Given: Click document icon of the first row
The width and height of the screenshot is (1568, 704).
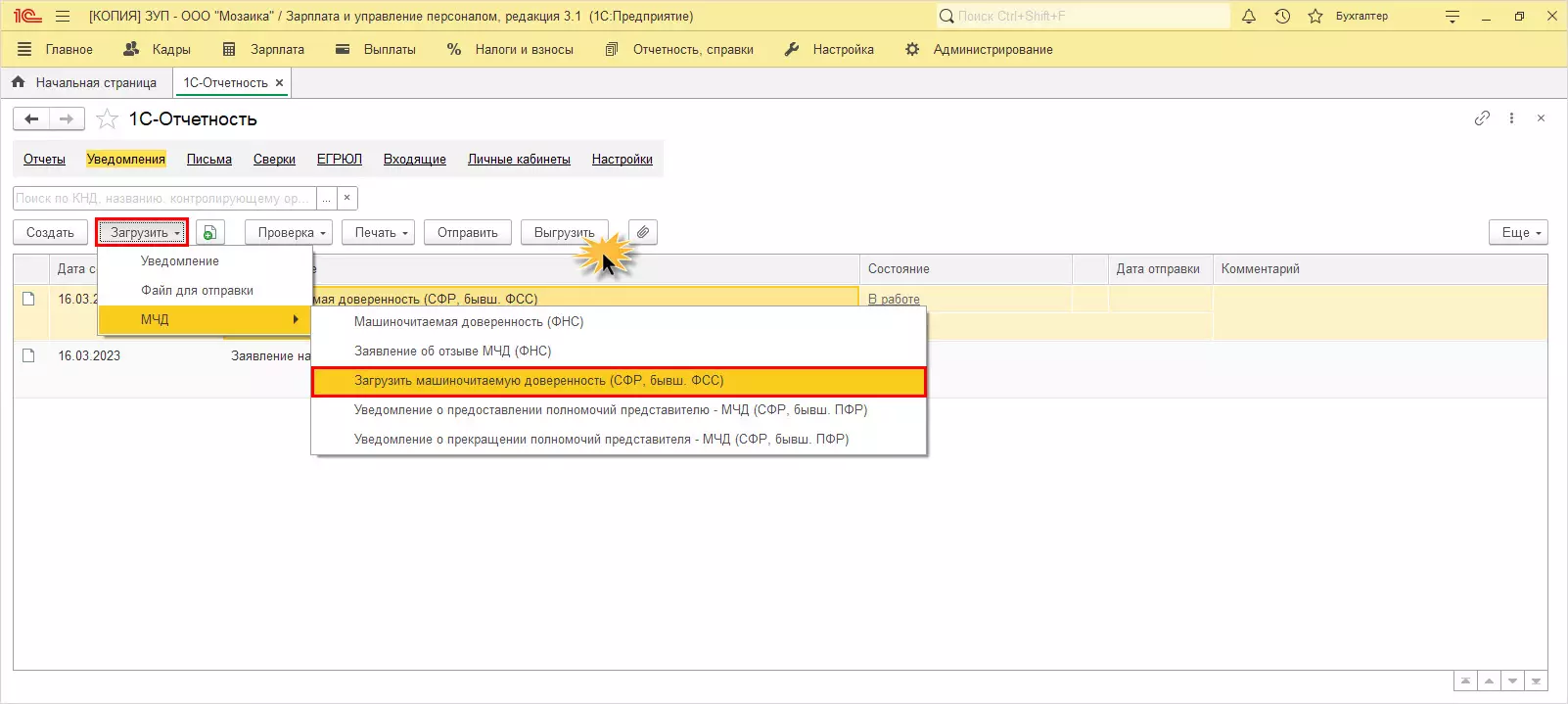Looking at the screenshot, I should 28,299.
